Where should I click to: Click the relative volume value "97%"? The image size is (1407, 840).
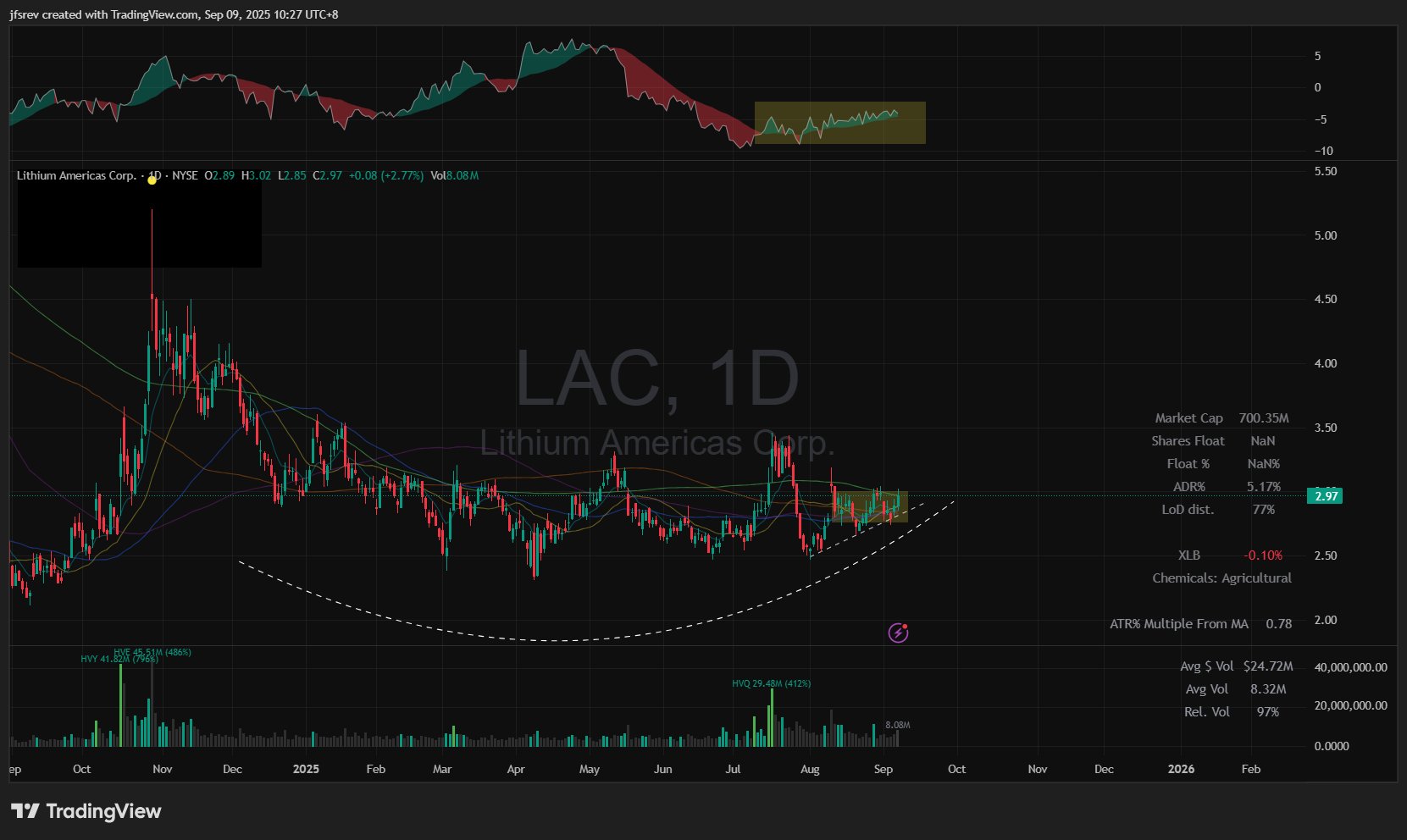[1267, 712]
